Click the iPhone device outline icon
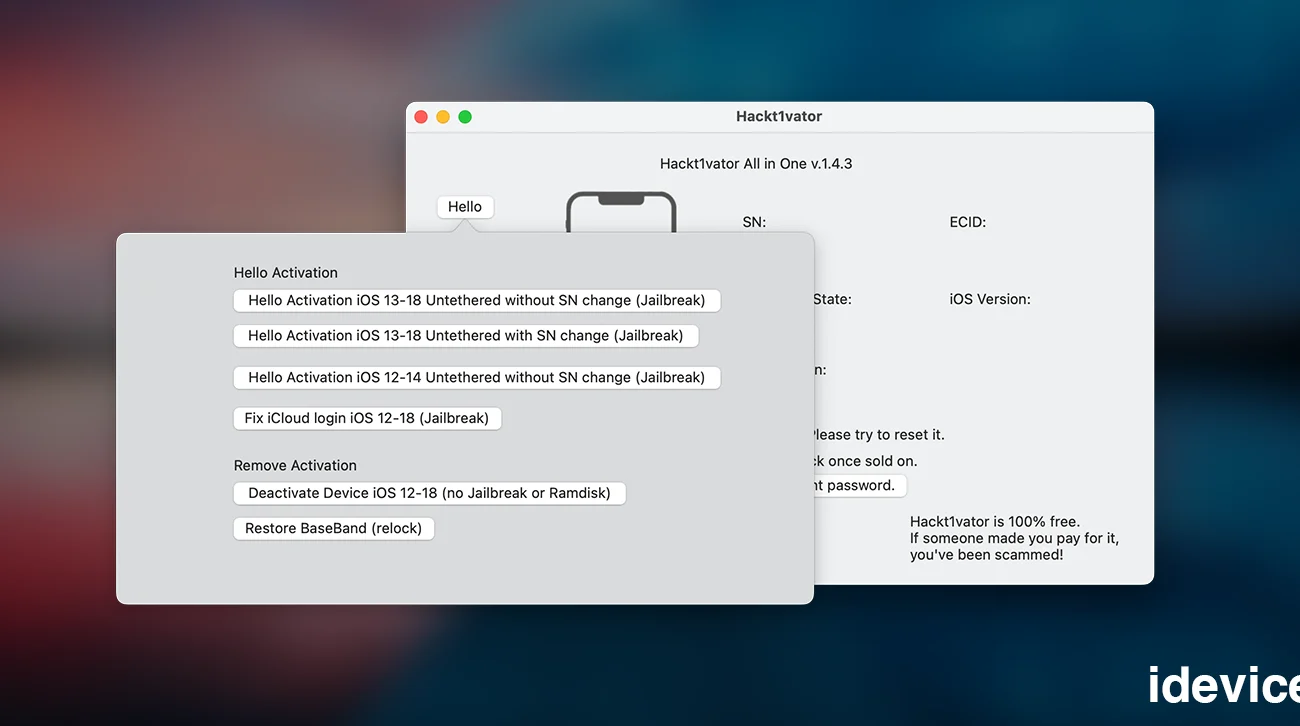 (621, 212)
